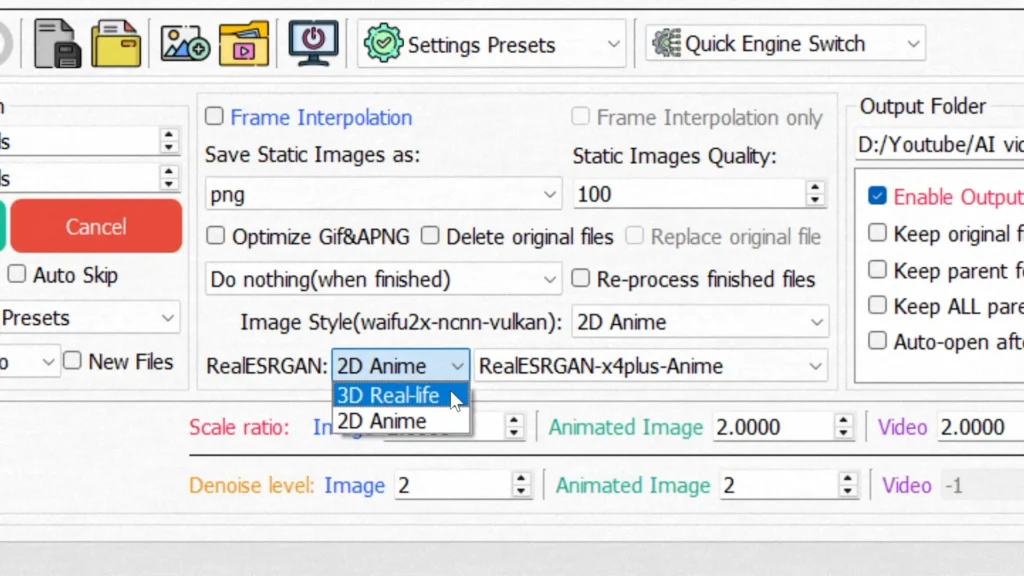Image resolution: width=1024 pixels, height=576 pixels.
Task: Open the Quick Engine Switch dropdown
Action: [x=785, y=44]
